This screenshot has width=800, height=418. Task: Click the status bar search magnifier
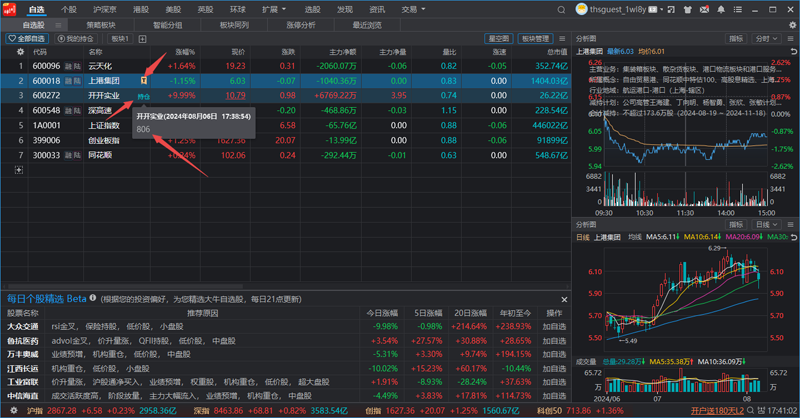click(750, 410)
